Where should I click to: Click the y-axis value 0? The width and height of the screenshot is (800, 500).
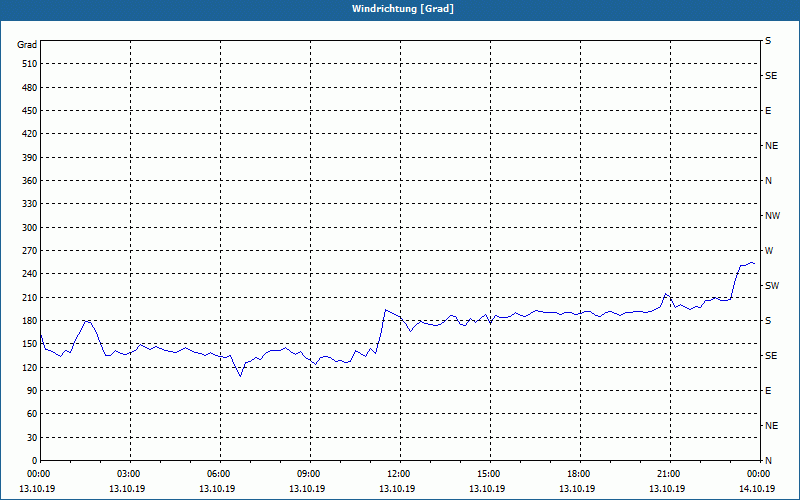(35, 461)
